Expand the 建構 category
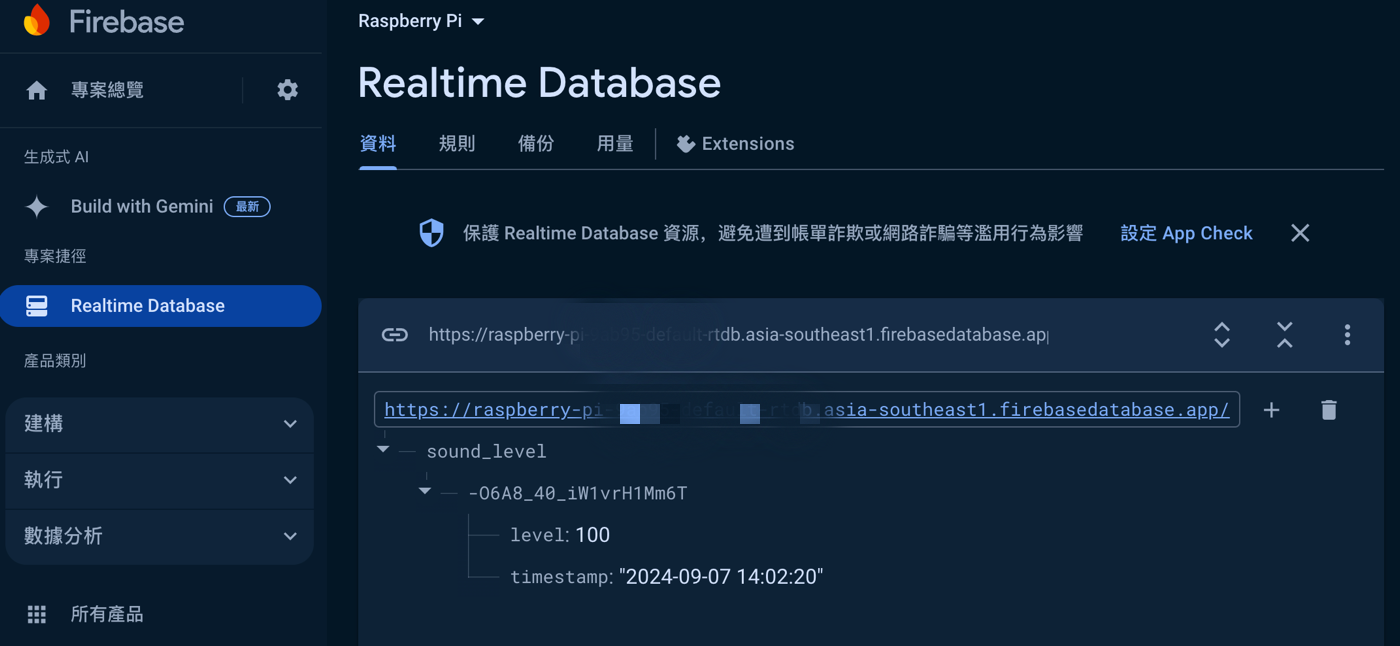 point(160,424)
